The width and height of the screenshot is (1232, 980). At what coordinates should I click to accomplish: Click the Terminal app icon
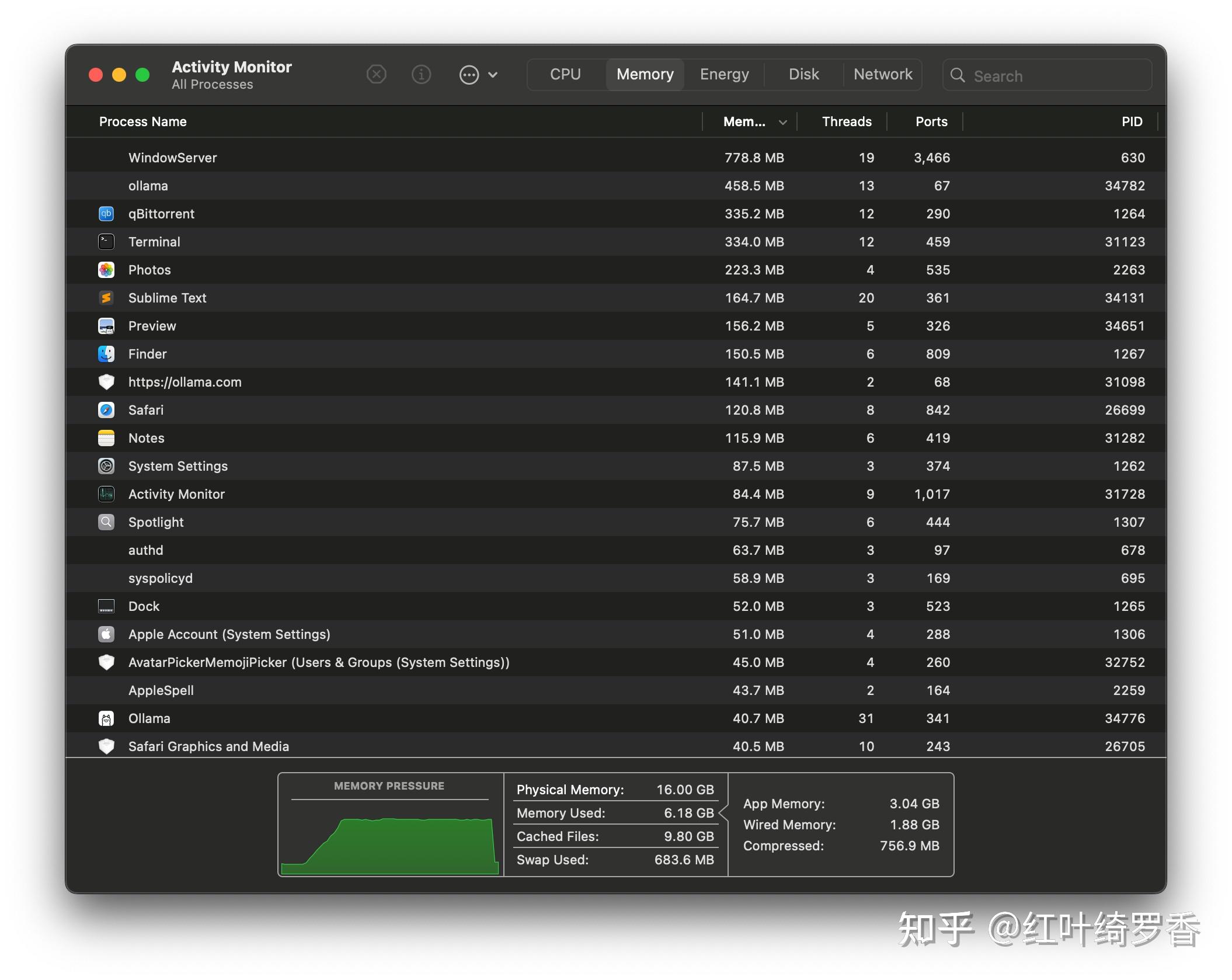click(106, 241)
